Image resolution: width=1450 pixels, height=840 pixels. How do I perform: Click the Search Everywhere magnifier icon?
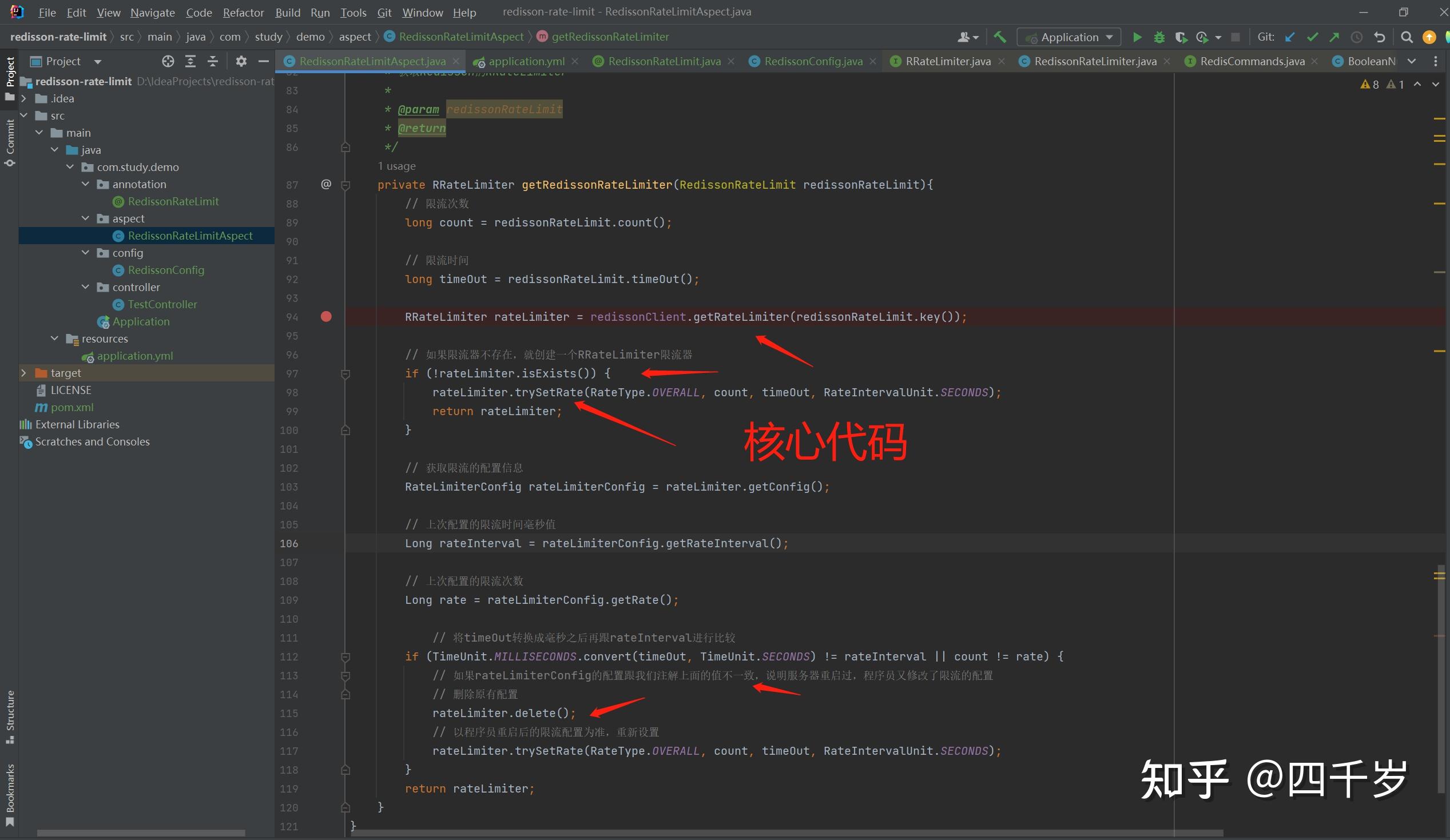click(x=1407, y=37)
